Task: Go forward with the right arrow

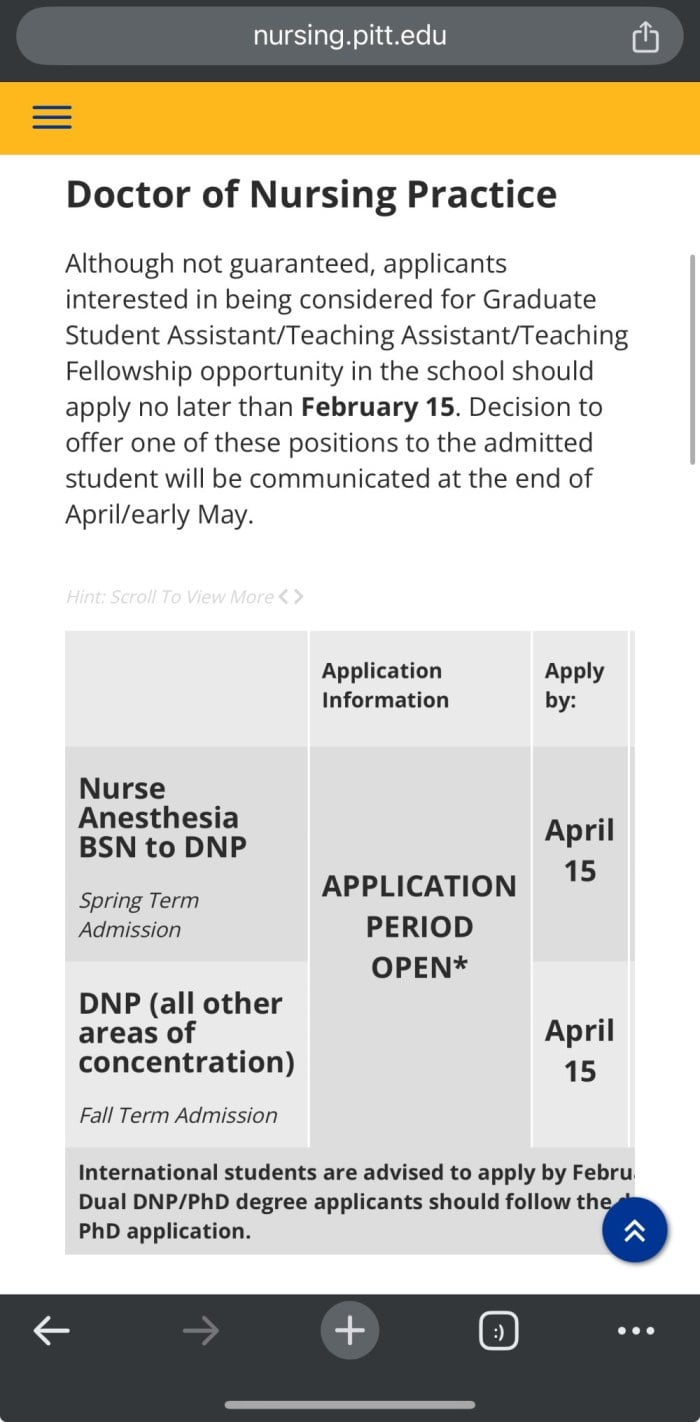Action: click(201, 1330)
